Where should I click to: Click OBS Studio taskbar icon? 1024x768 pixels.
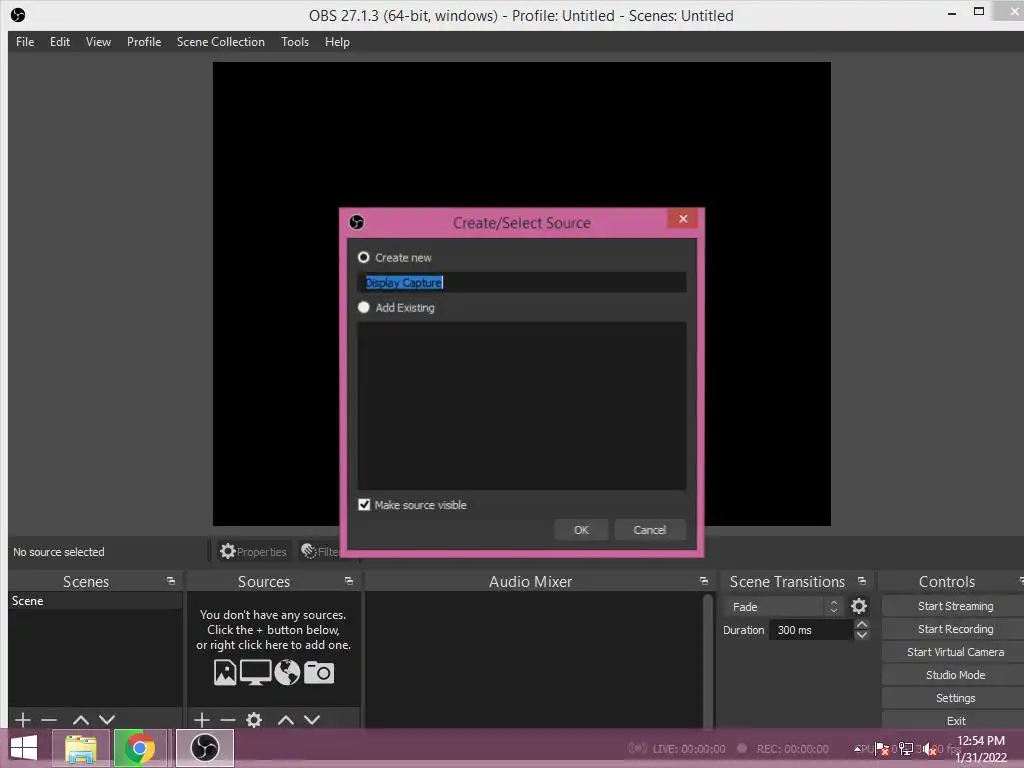click(x=205, y=748)
